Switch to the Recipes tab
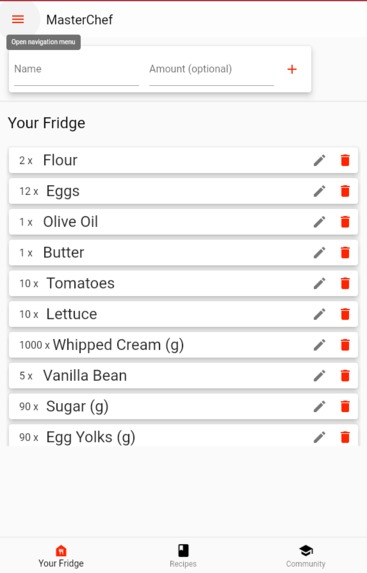Image resolution: width=367 pixels, height=573 pixels. click(x=183, y=555)
